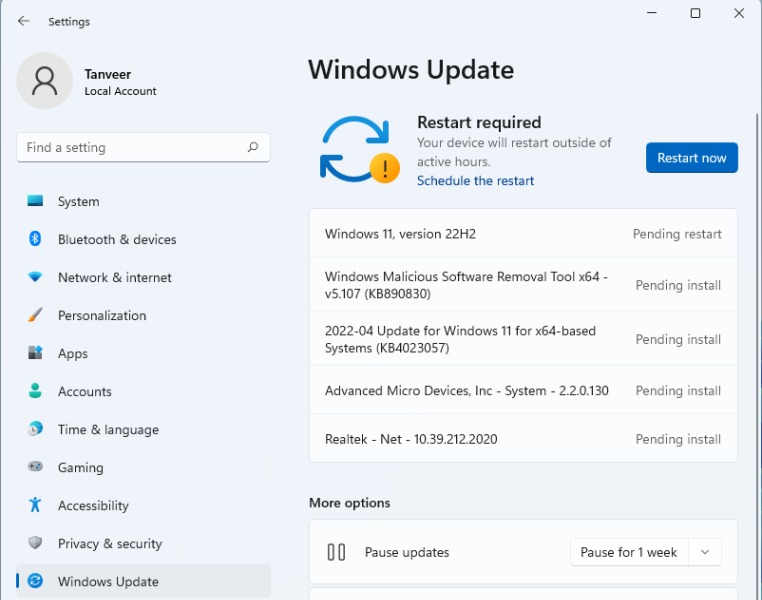Click Tanveer Local Account name

pos(121,82)
